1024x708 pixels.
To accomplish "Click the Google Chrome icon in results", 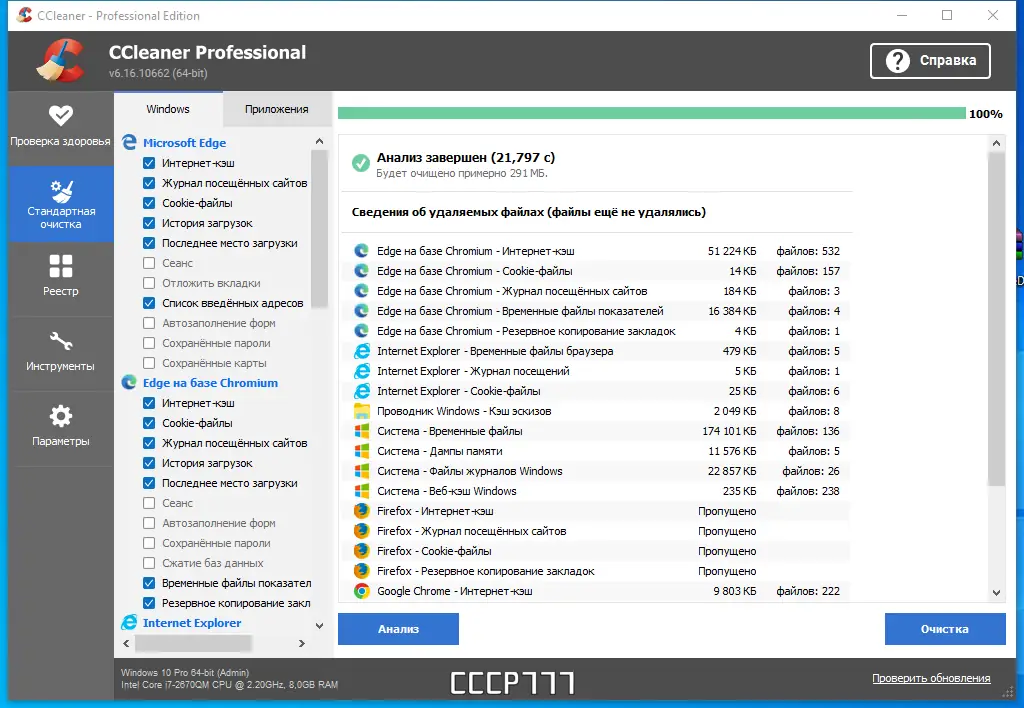I will tap(360, 591).
